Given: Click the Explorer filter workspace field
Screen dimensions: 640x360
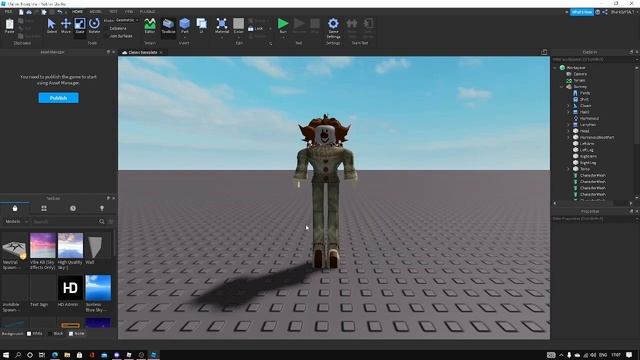Looking at the screenshot, I should point(592,60).
